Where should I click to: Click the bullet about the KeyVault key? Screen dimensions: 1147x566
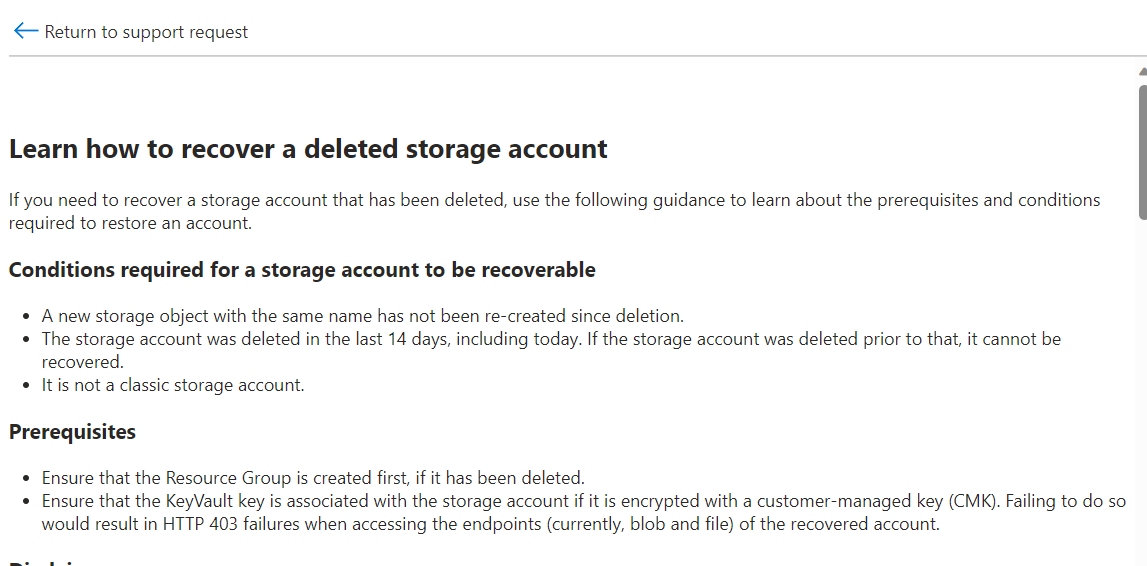pos(584,513)
